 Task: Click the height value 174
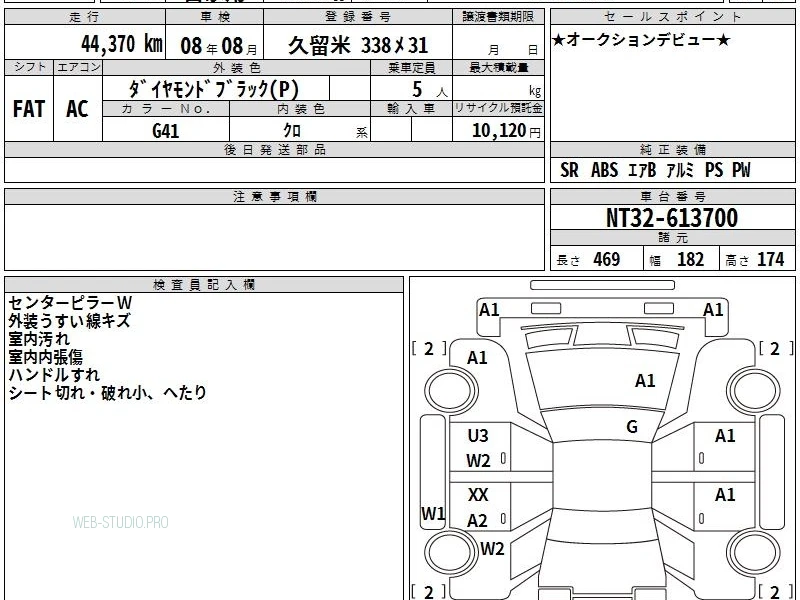[x=770, y=259]
